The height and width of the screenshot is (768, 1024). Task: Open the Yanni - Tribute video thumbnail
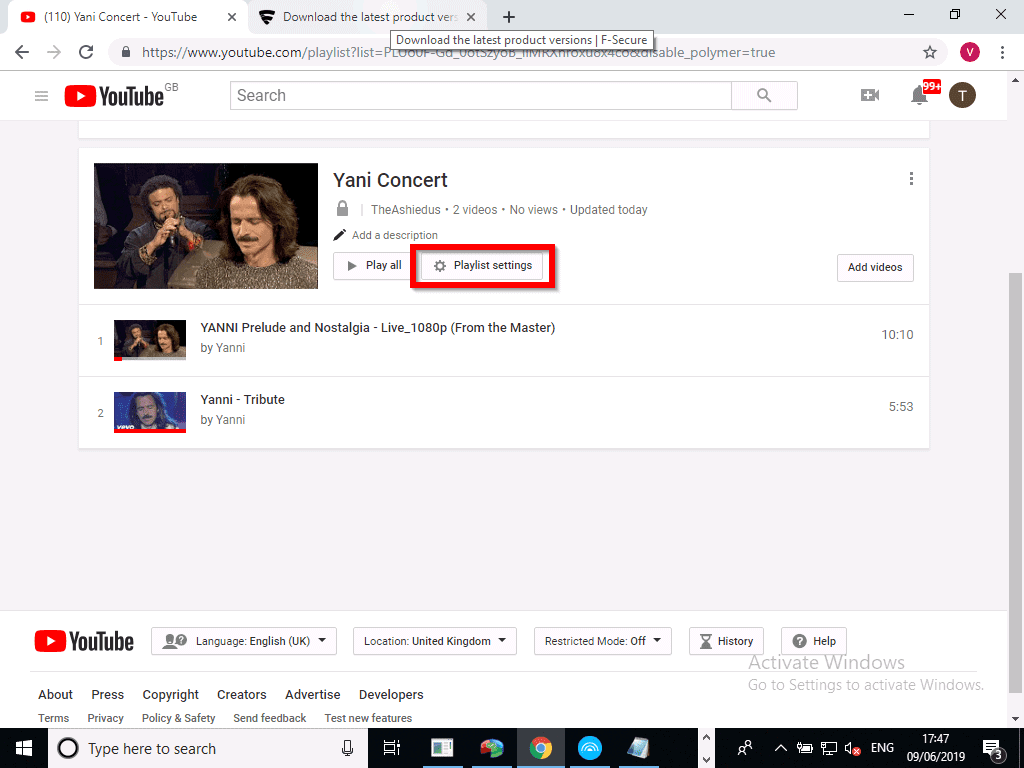(x=150, y=411)
